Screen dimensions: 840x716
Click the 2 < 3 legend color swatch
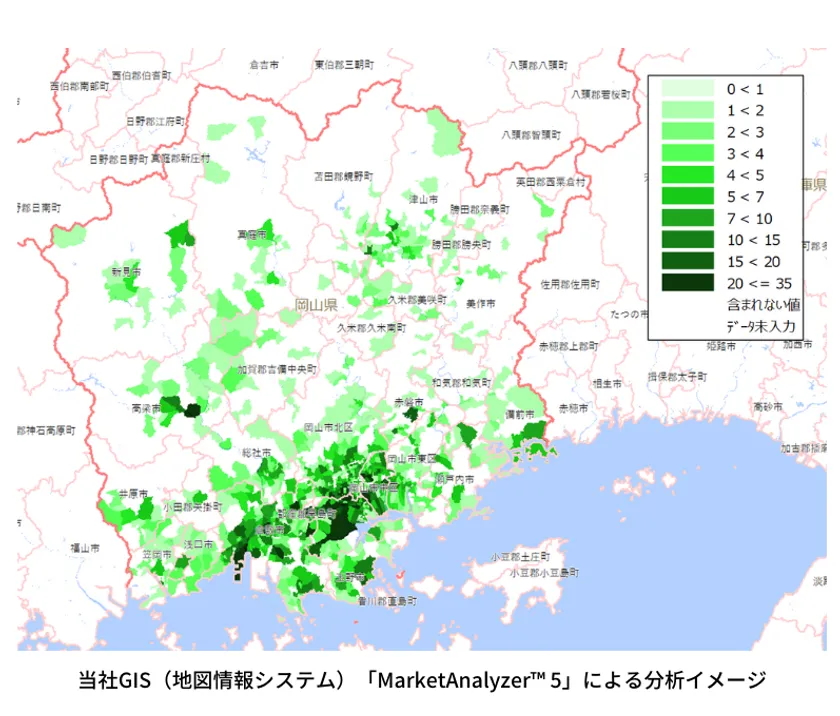tap(687, 131)
